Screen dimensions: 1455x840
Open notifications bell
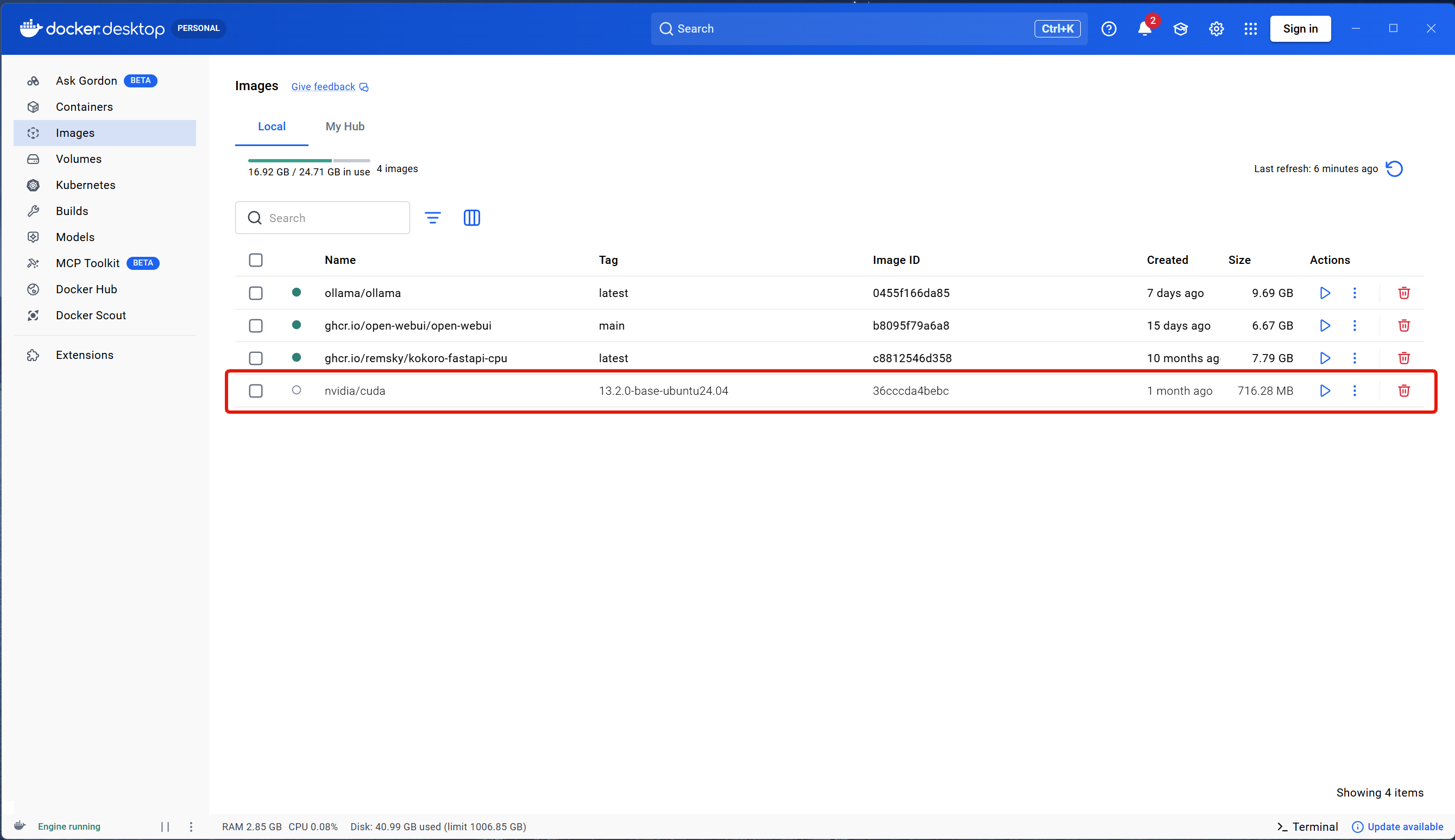point(1145,29)
